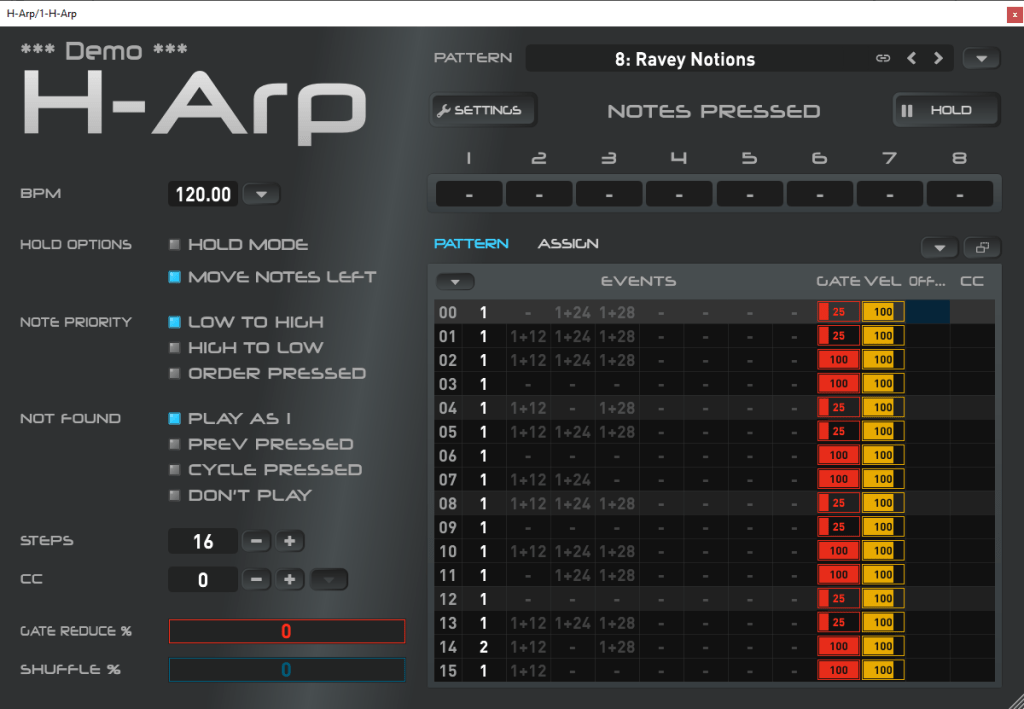The image size is (1024, 709).
Task: Disable Move Notes Left option
Action: point(175,277)
